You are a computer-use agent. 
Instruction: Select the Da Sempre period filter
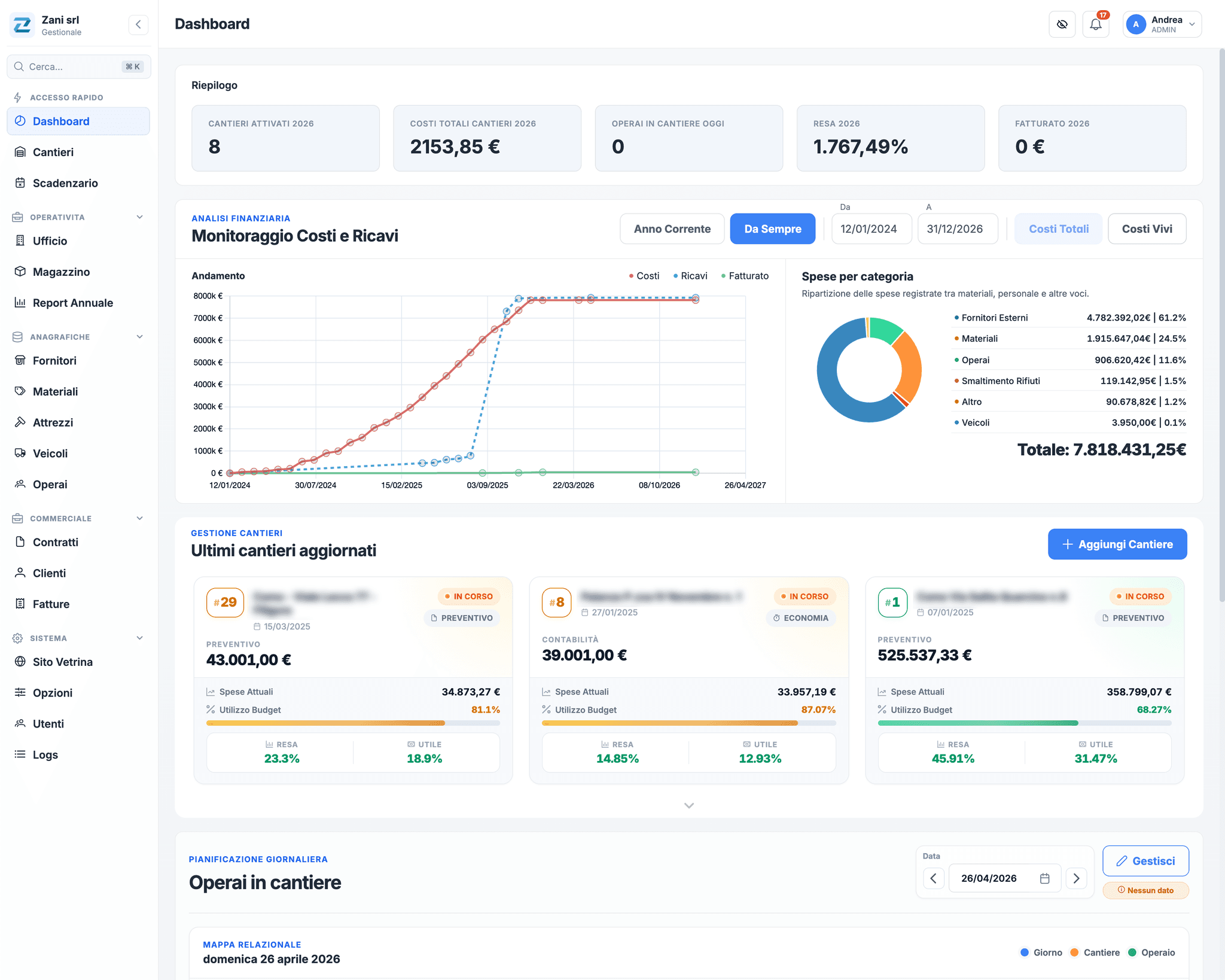pos(773,229)
